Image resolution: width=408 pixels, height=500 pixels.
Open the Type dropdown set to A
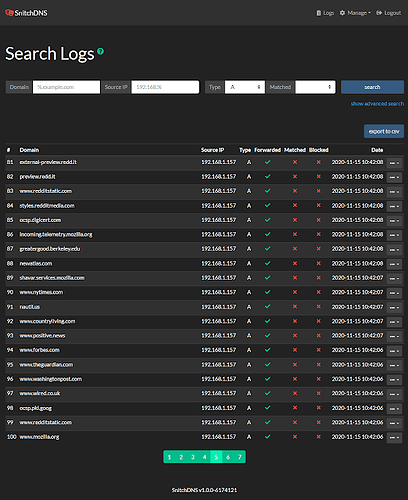click(245, 87)
